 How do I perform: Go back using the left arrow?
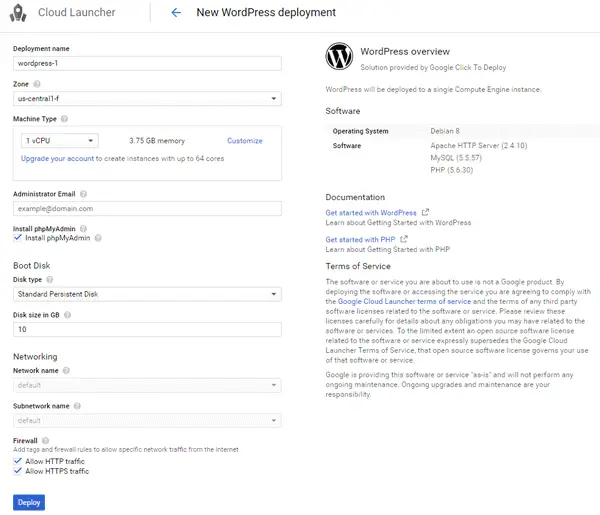tap(176, 13)
